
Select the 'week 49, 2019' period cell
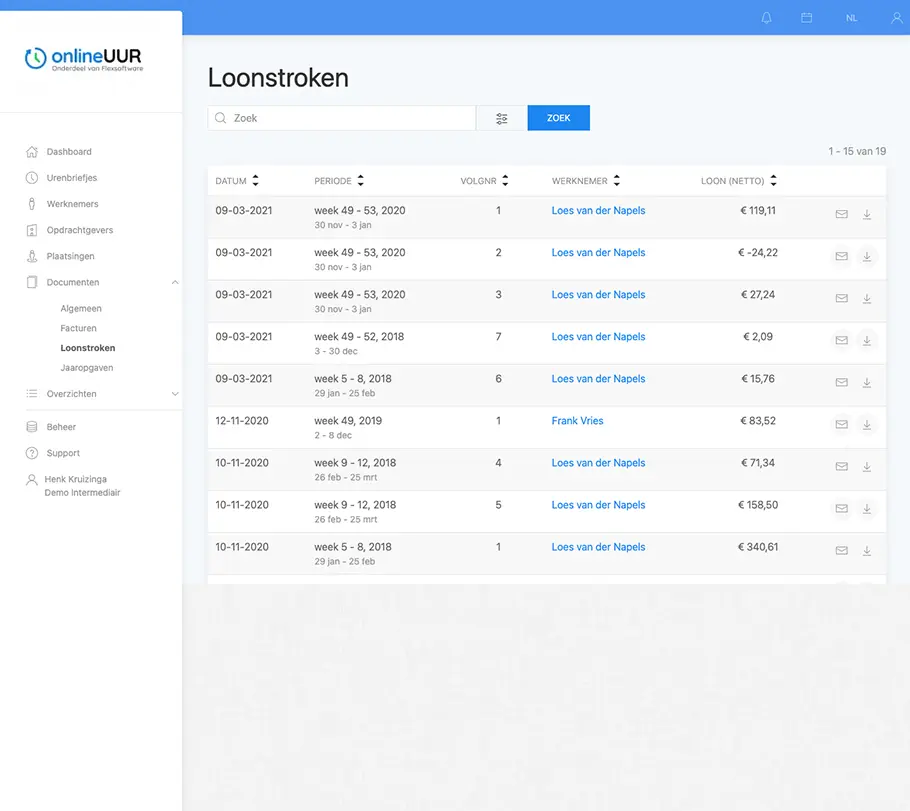tap(348, 427)
